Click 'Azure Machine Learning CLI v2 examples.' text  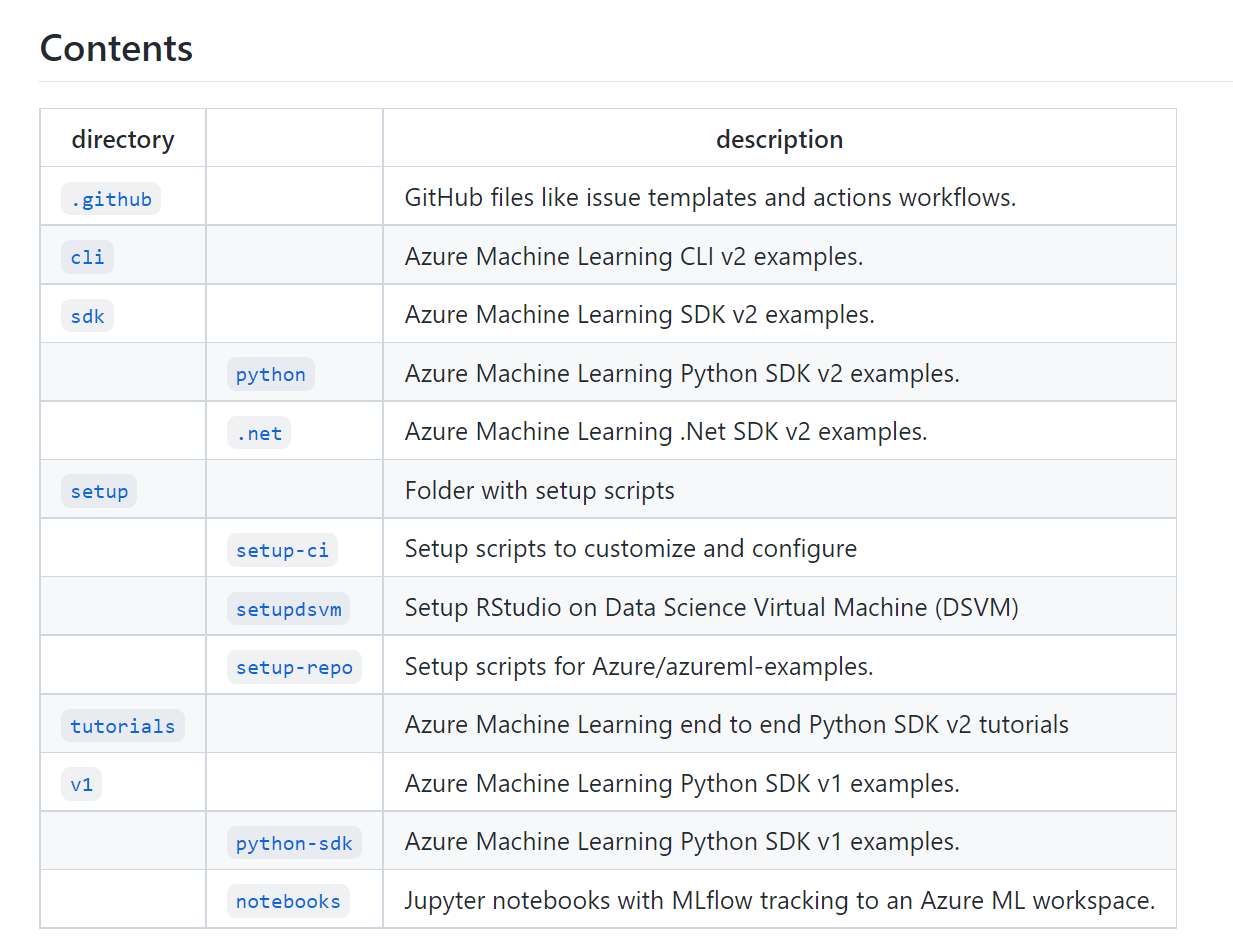(634, 257)
